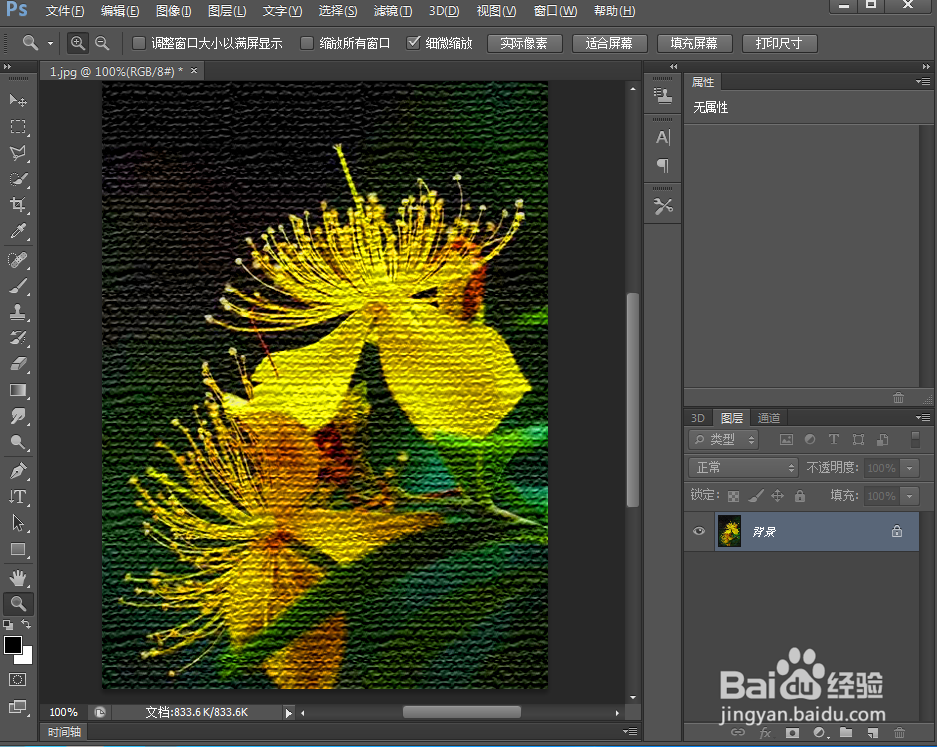
Task: Select the History Brush tool
Action: coord(18,338)
